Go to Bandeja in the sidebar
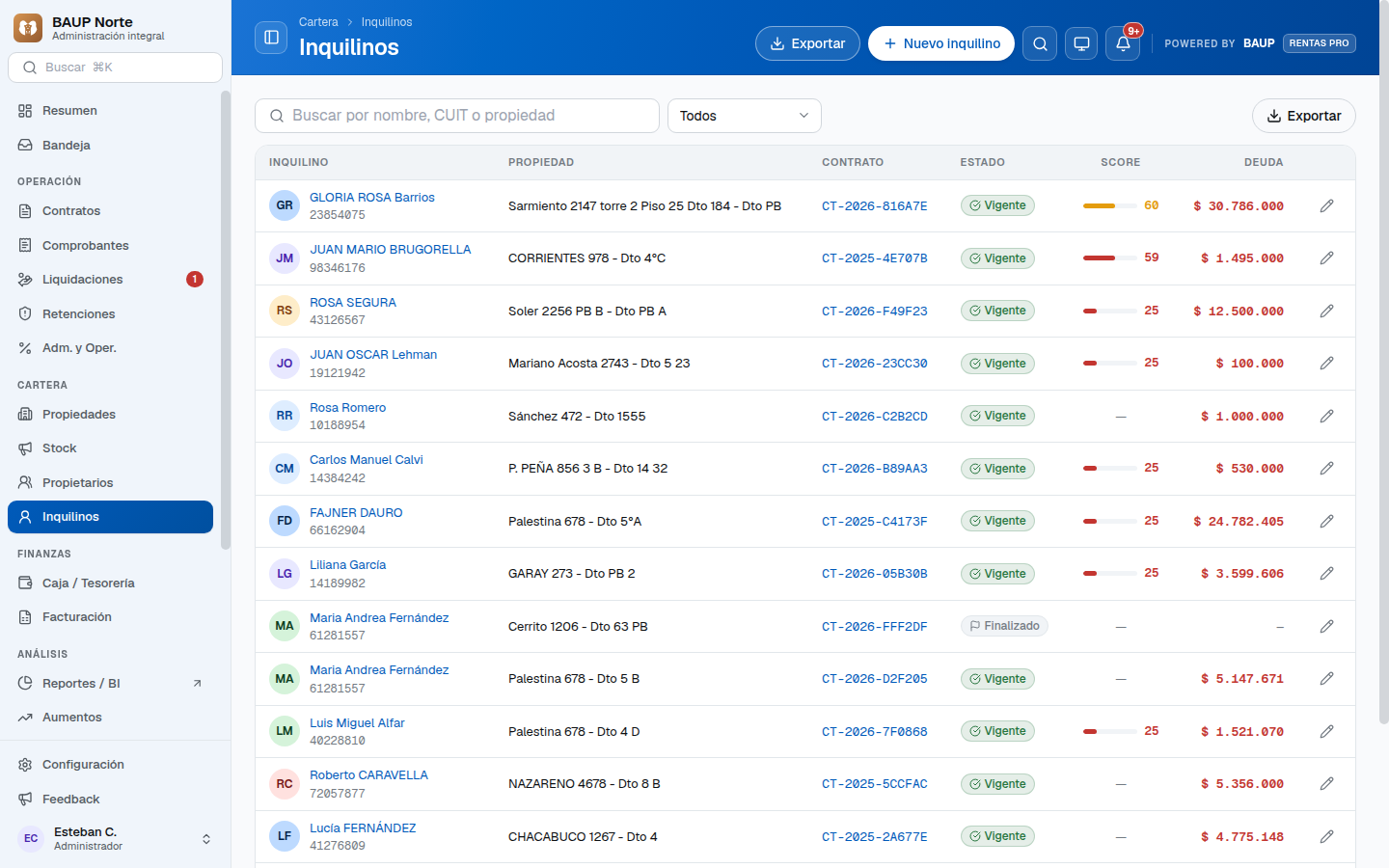This screenshot has width=1389, height=868. 110,145
